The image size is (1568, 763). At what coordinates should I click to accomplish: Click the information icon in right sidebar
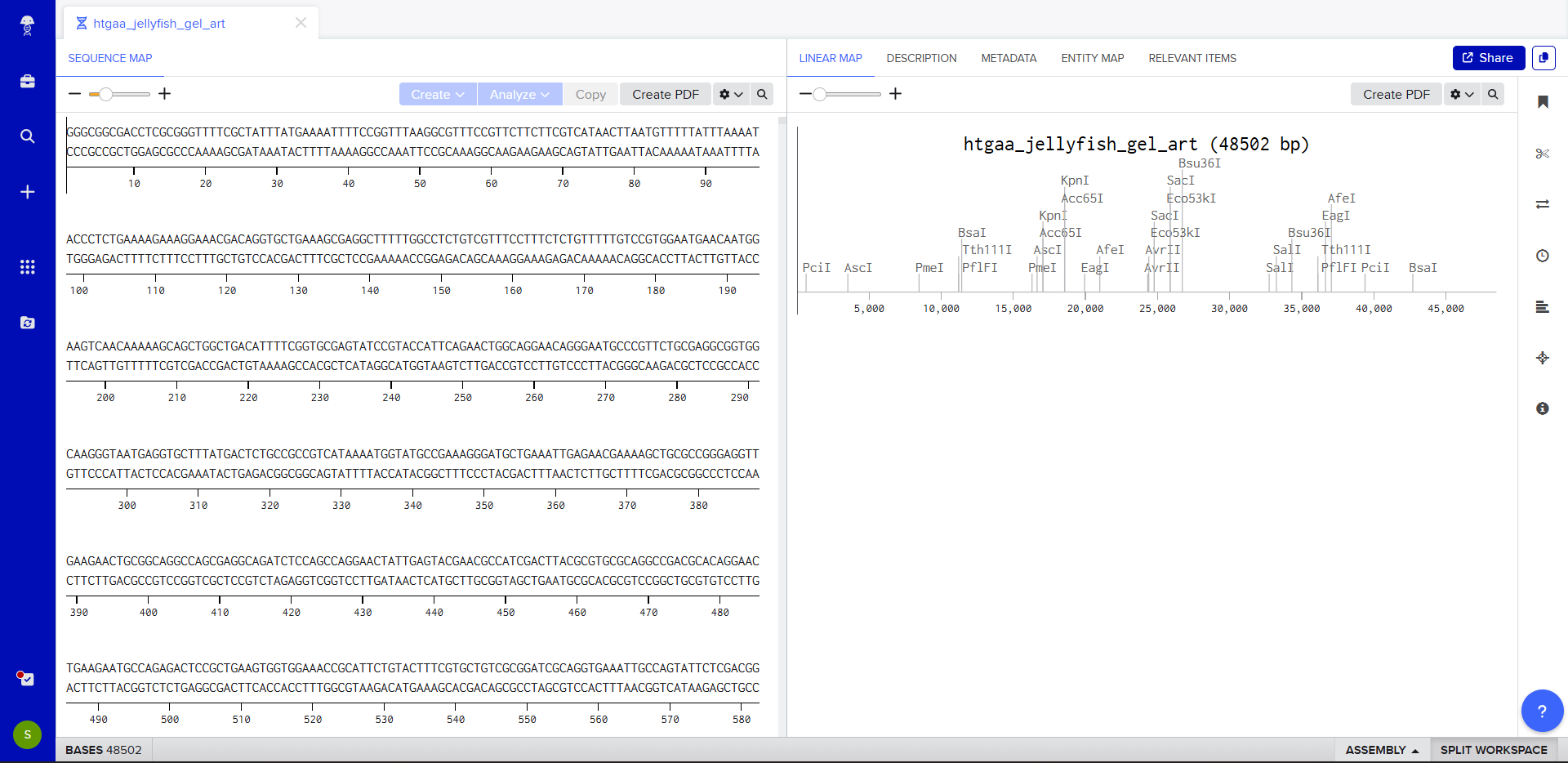1542,408
